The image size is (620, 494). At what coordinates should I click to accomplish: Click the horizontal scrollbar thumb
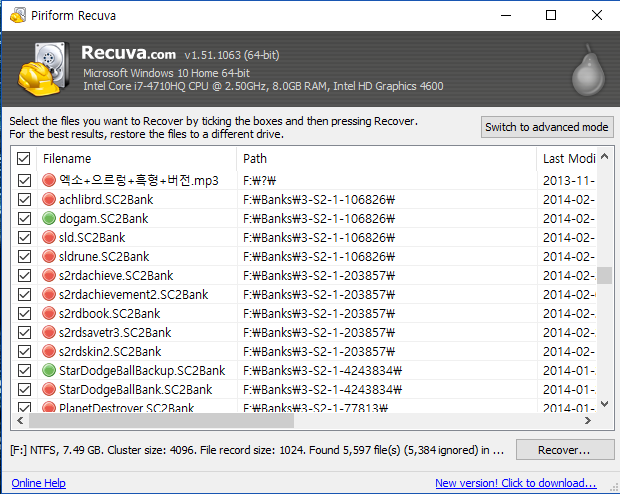pyautogui.click(x=161, y=420)
